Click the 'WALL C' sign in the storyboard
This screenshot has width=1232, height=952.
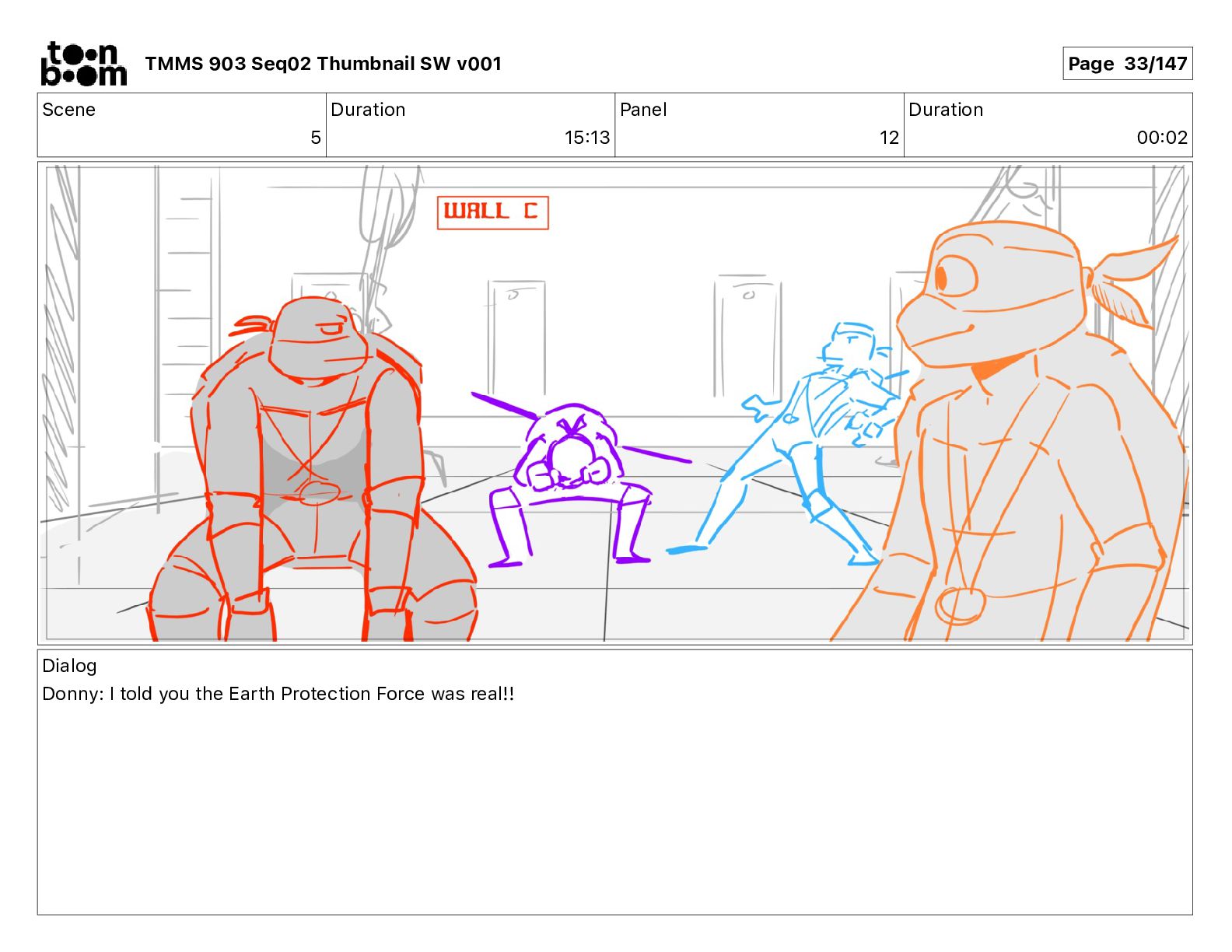(493, 212)
